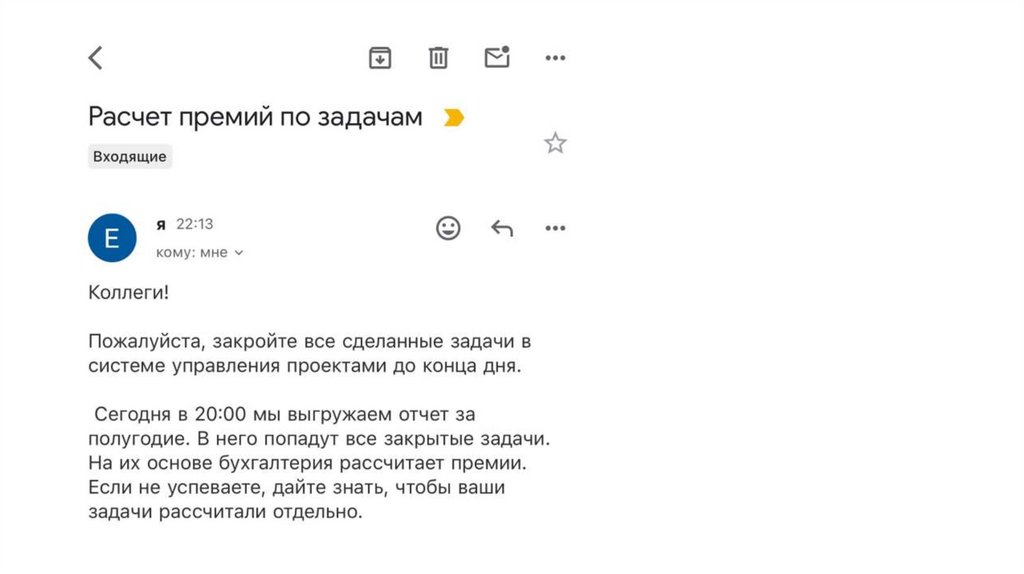Open the message's three-dot options menu
The image size is (1024, 574).
coord(555,229)
